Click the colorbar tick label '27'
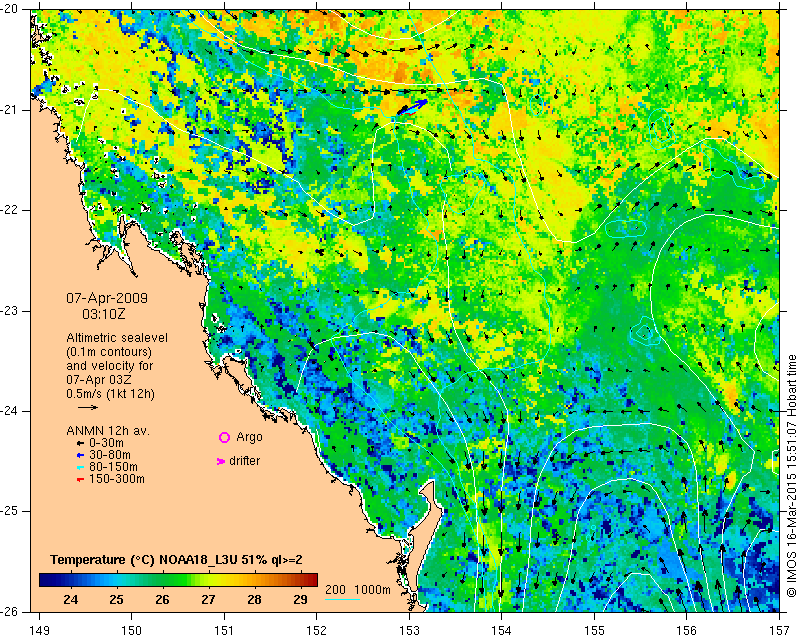Image resolution: width=800 pixels, height=640 pixels. 208,600
